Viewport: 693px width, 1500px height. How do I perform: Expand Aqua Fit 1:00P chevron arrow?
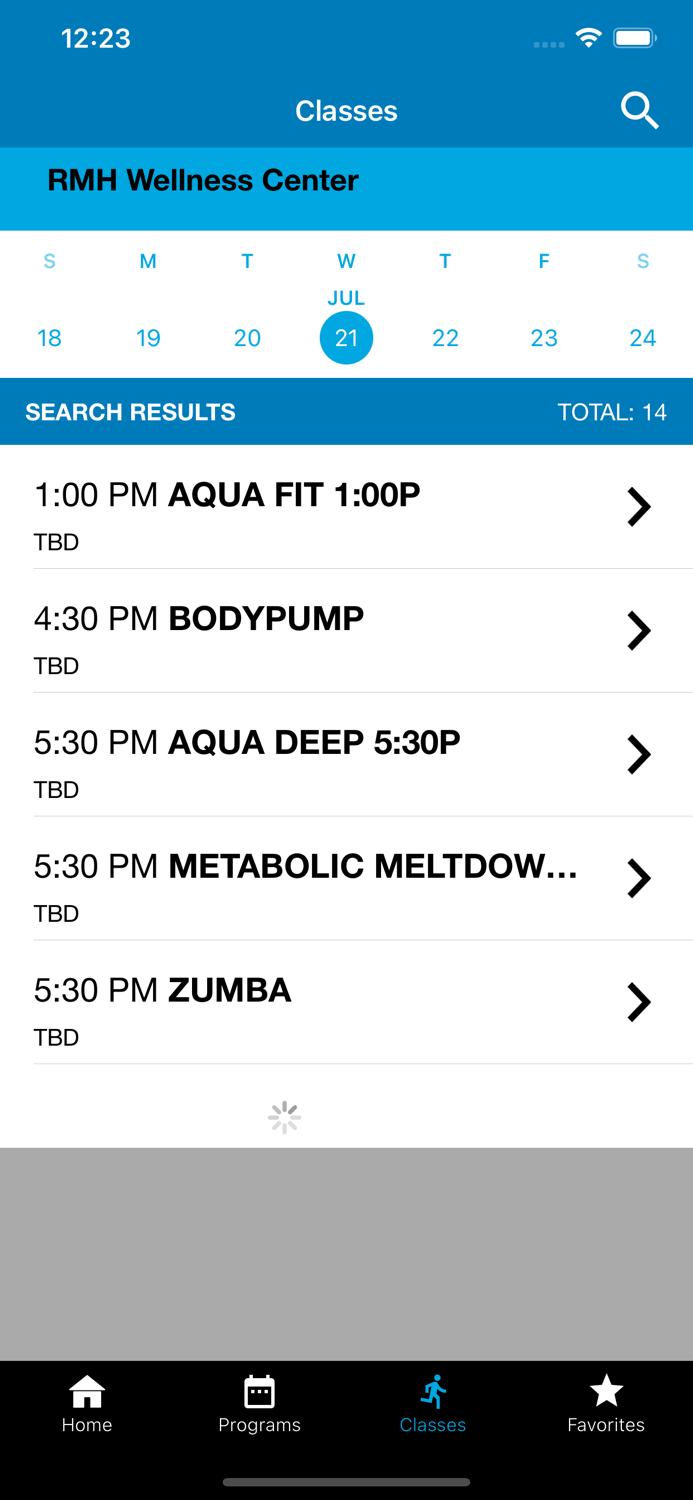638,507
